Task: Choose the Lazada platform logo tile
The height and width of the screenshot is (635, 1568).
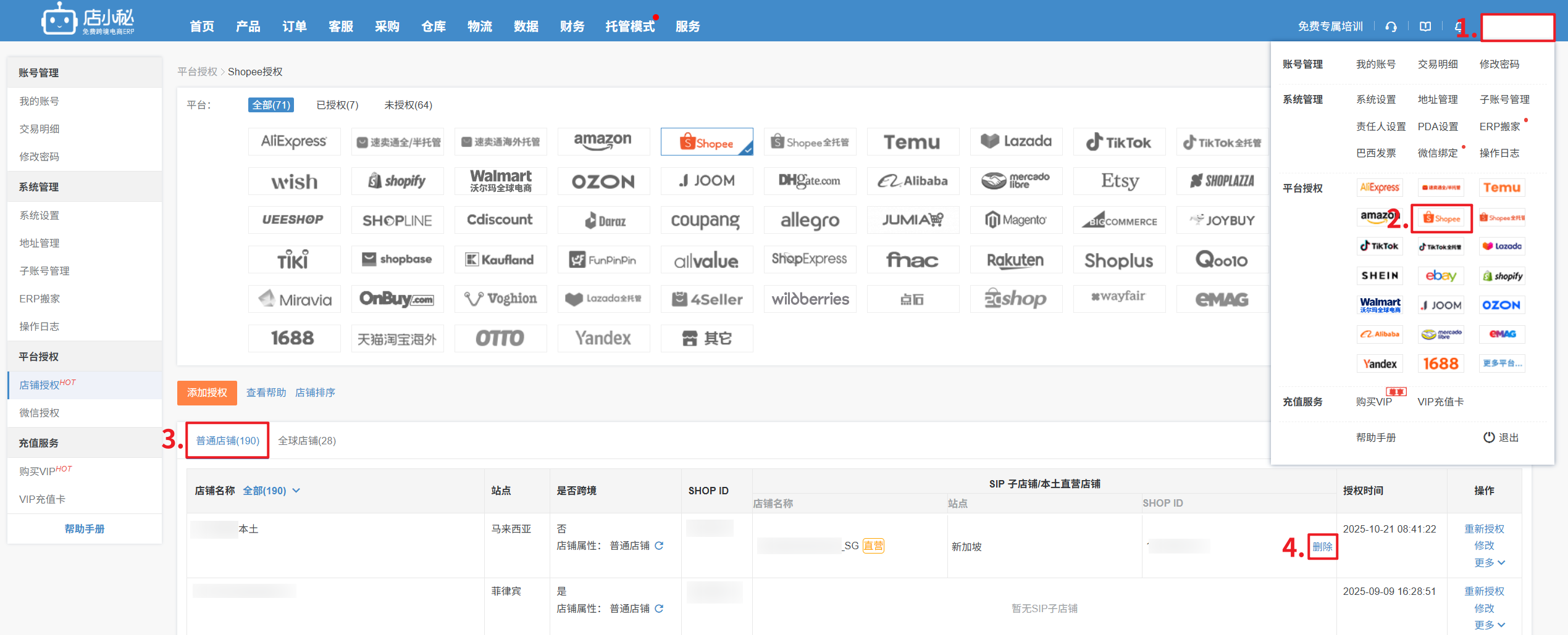Action: click(1016, 142)
